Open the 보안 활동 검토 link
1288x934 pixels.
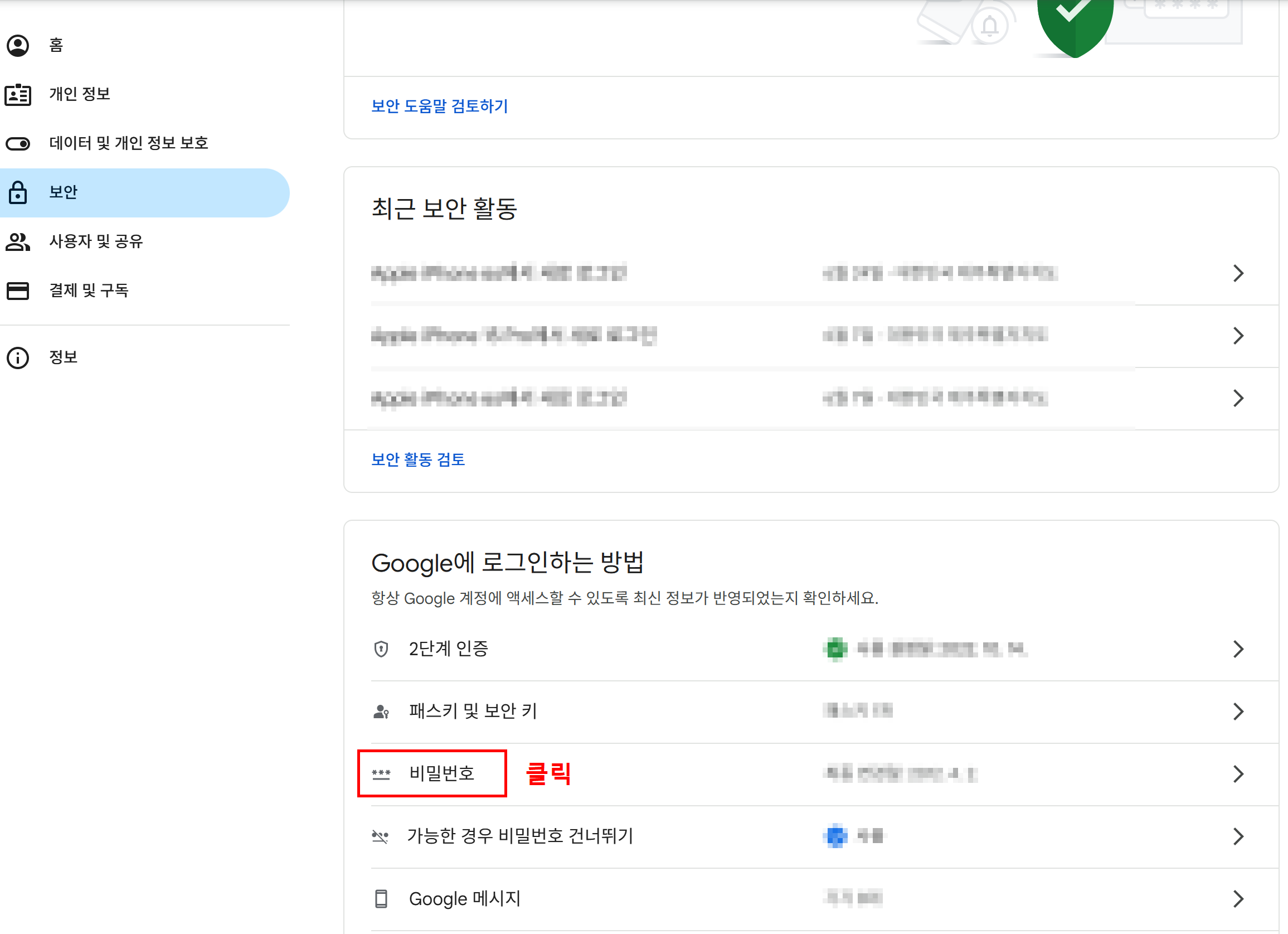418,459
